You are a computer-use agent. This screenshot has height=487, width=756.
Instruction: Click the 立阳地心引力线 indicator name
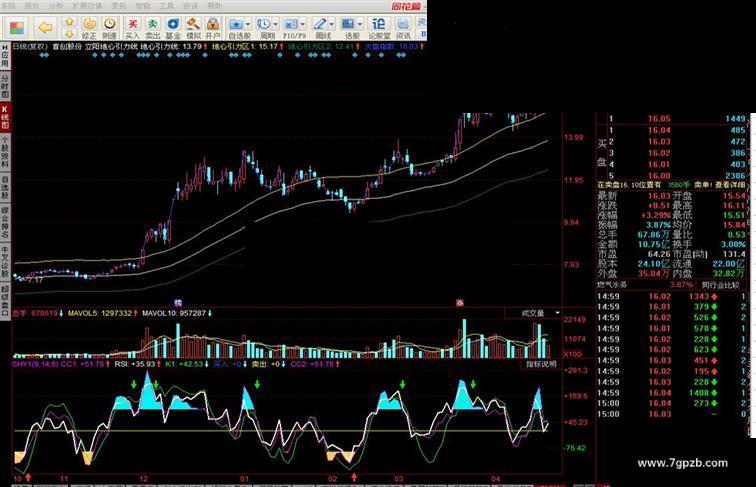[111, 46]
